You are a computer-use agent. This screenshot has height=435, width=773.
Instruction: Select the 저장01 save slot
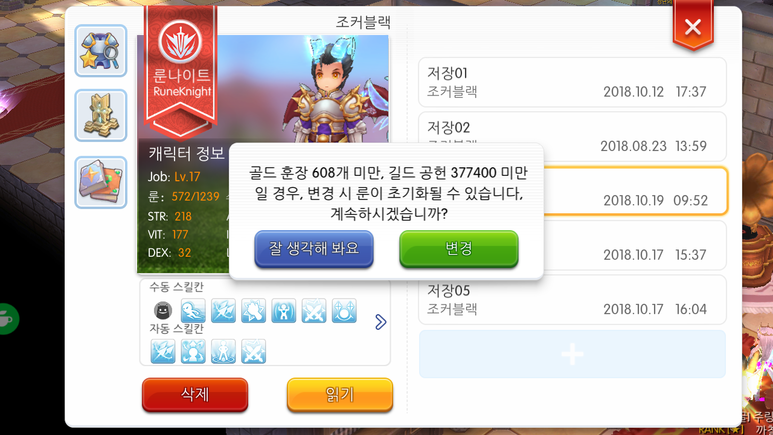click(572, 82)
